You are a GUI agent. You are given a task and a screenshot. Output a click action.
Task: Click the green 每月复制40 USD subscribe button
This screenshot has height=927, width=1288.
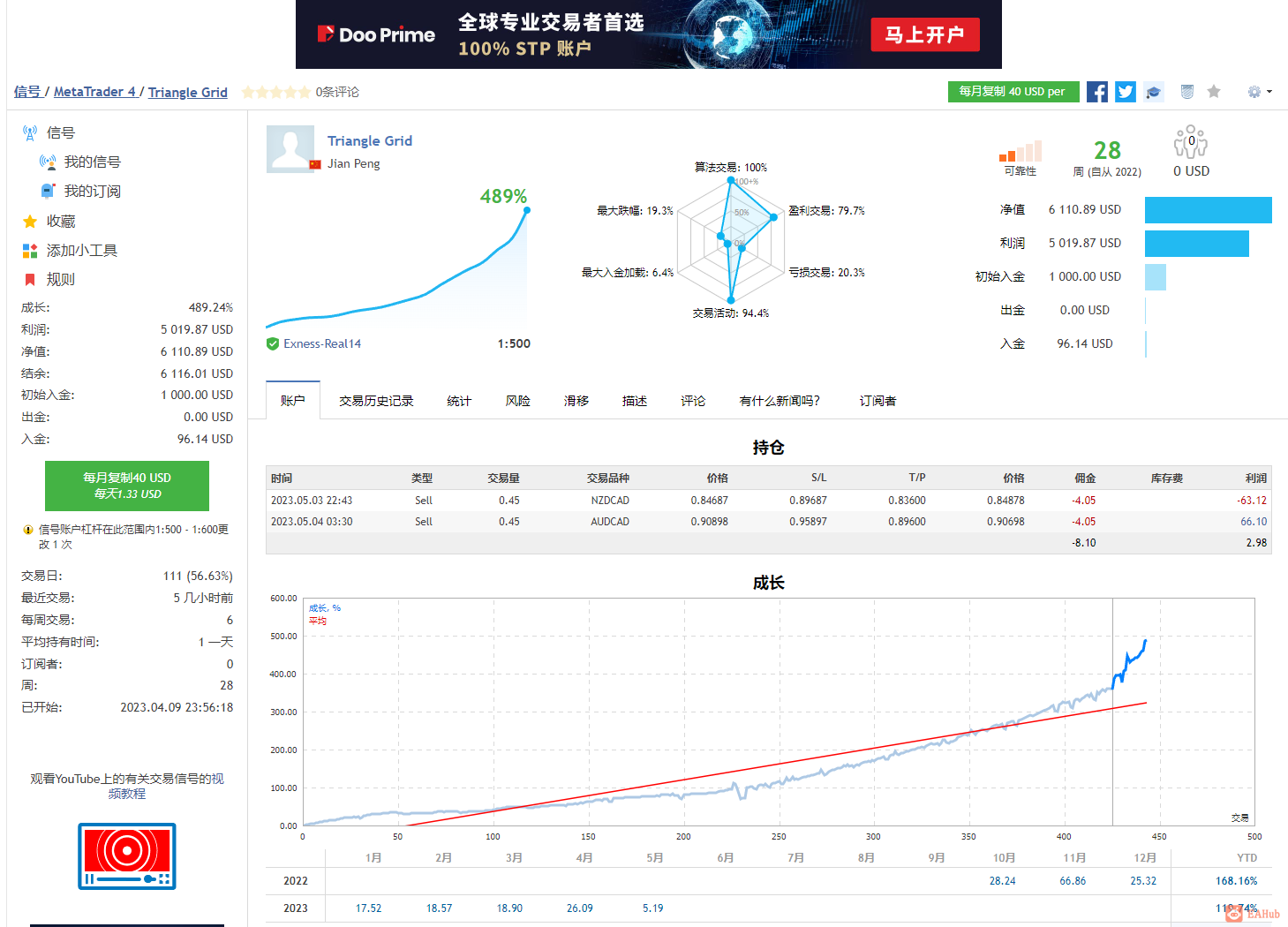(x=127, y=486)
